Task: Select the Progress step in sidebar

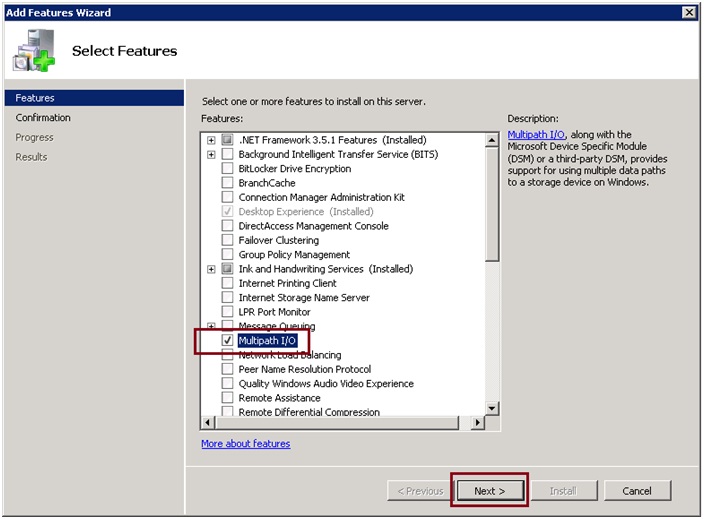Action: [x=34, y=137]
